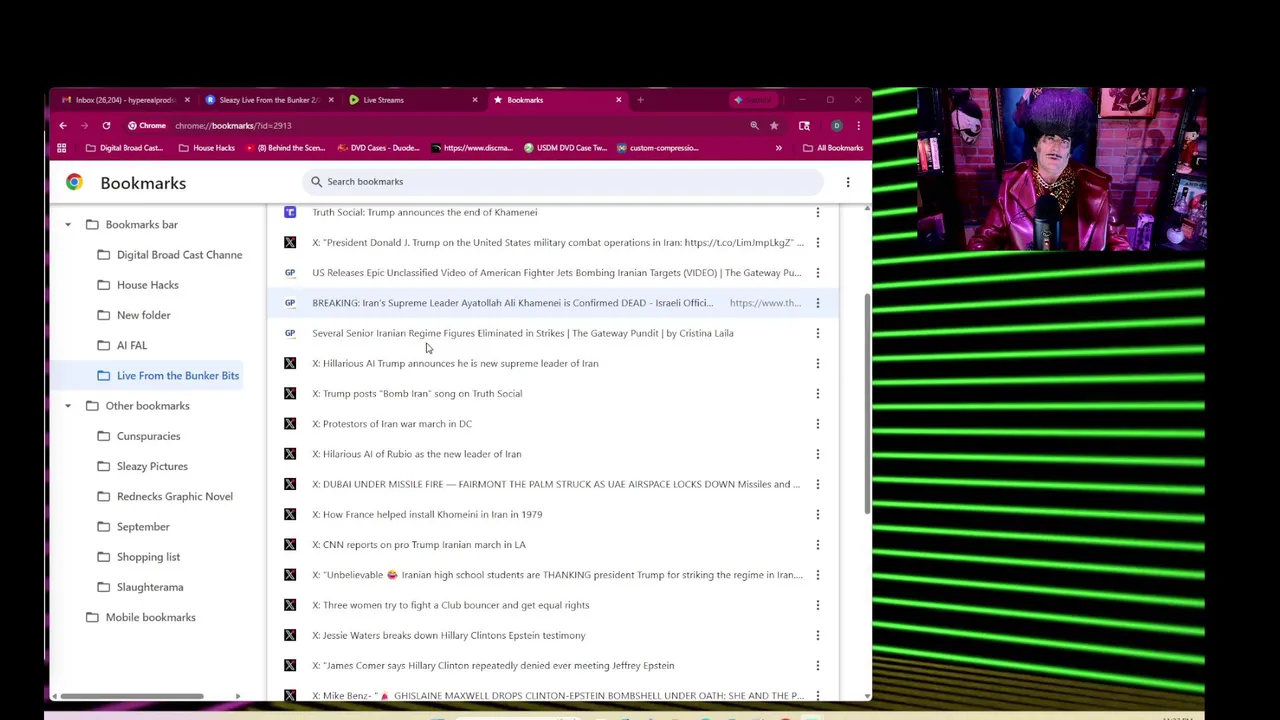
Task: Open more options for Bomb Iran song bookmark
Action: (x=818, y=394)
